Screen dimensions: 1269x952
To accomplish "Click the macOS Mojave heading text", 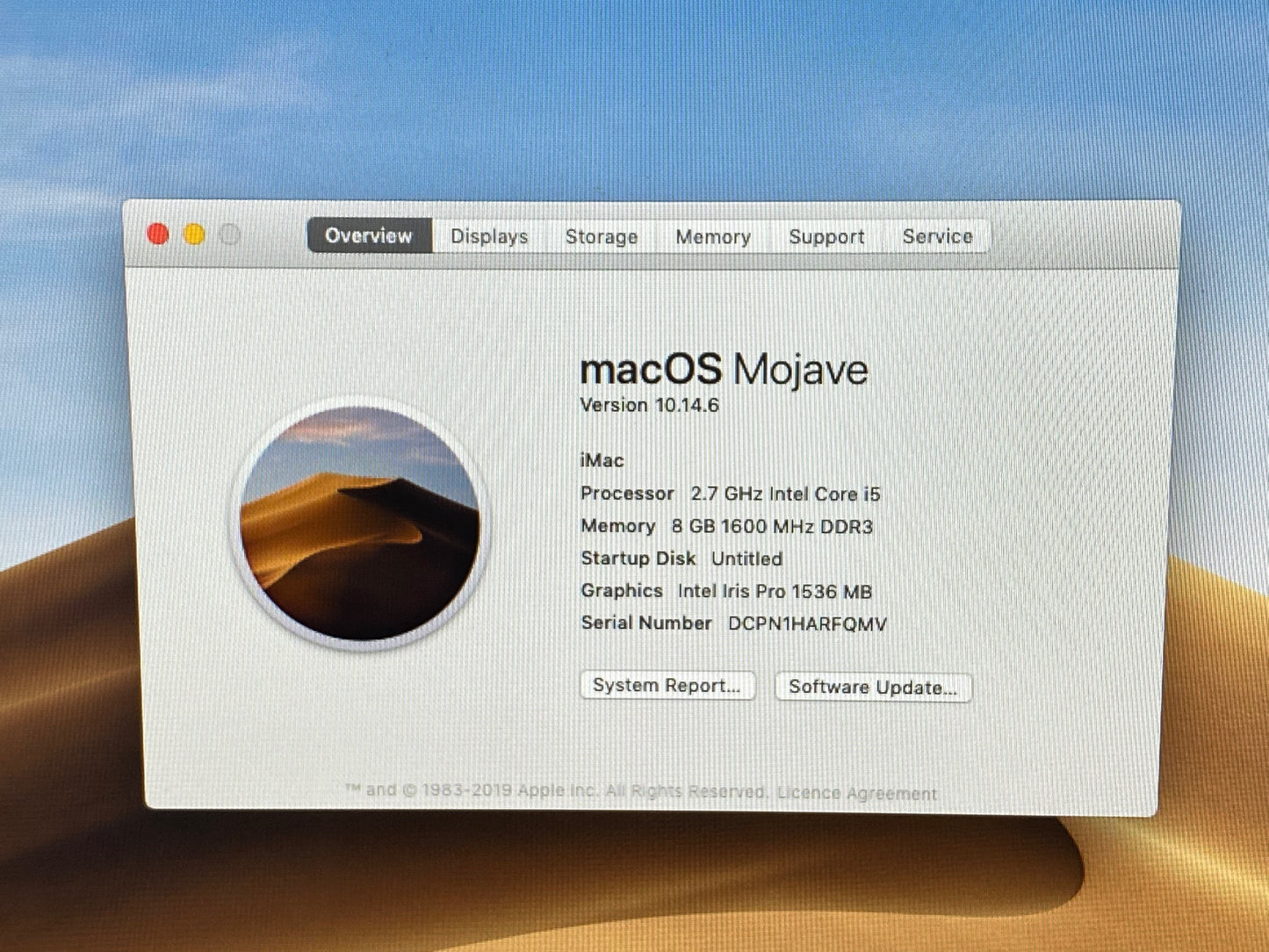I will (724, 369).
